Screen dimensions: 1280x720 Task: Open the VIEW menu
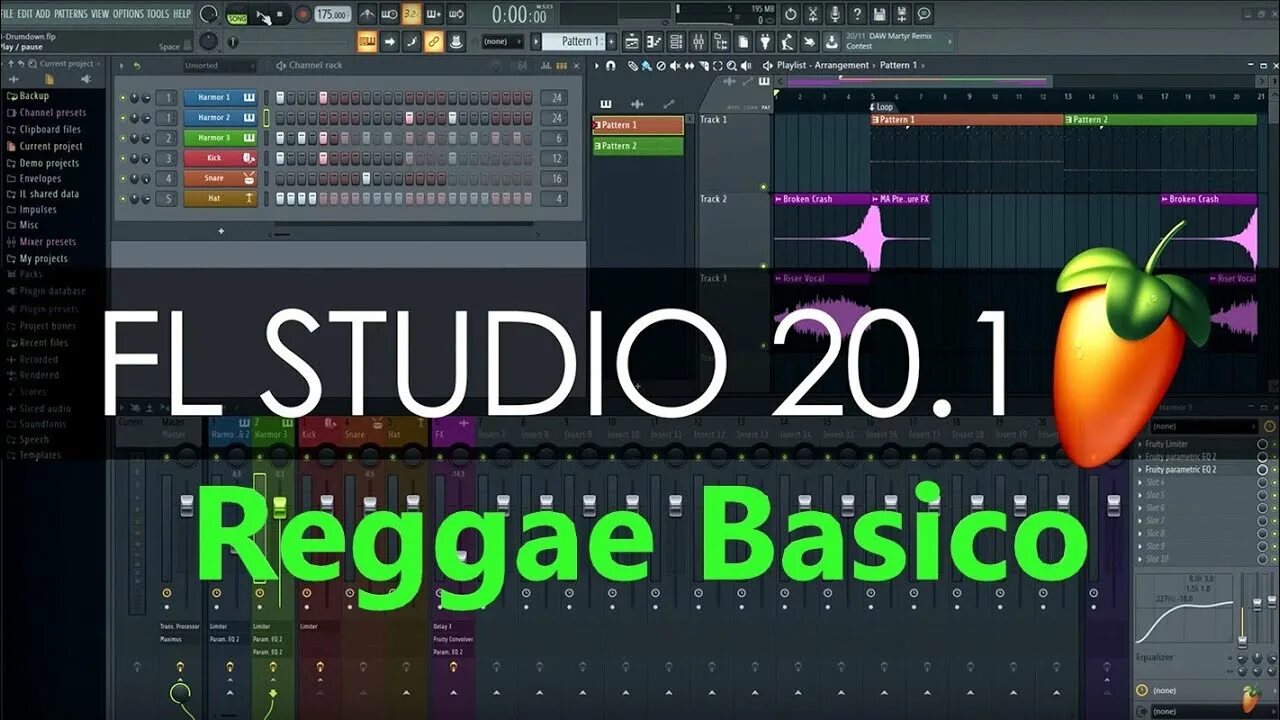tap(100, 14)
